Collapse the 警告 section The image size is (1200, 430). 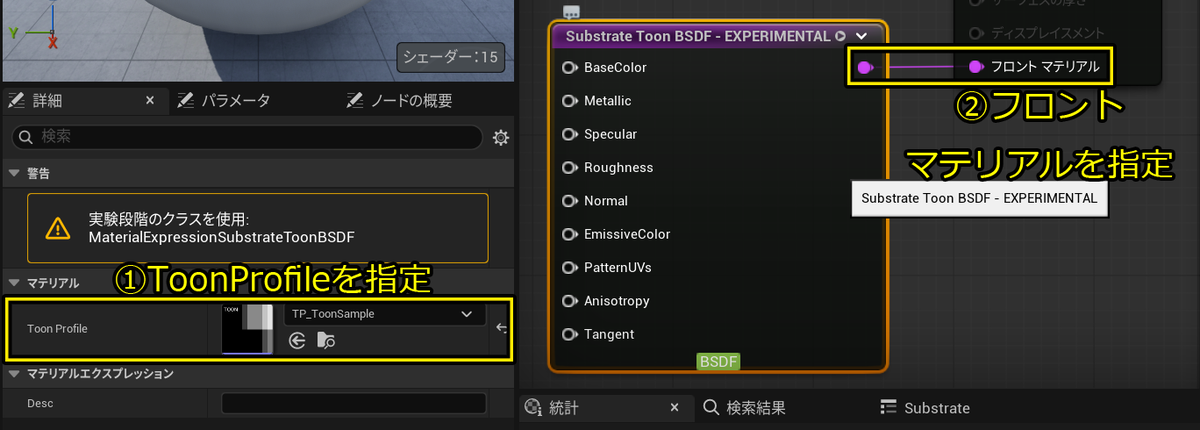(13, 173)
